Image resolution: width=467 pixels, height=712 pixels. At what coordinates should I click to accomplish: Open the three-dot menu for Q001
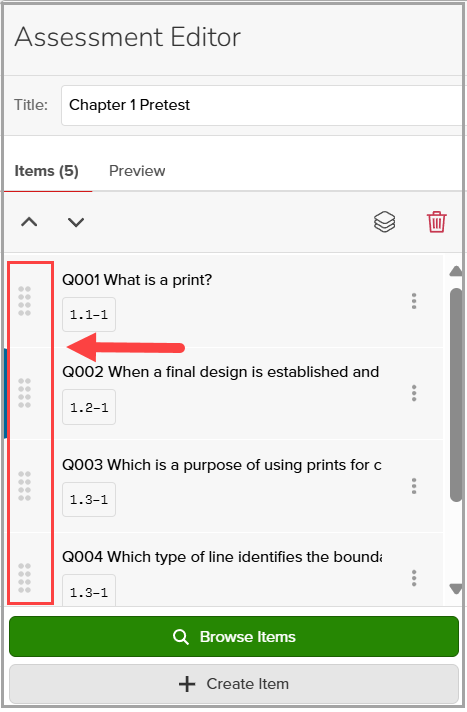click(414, 301)
